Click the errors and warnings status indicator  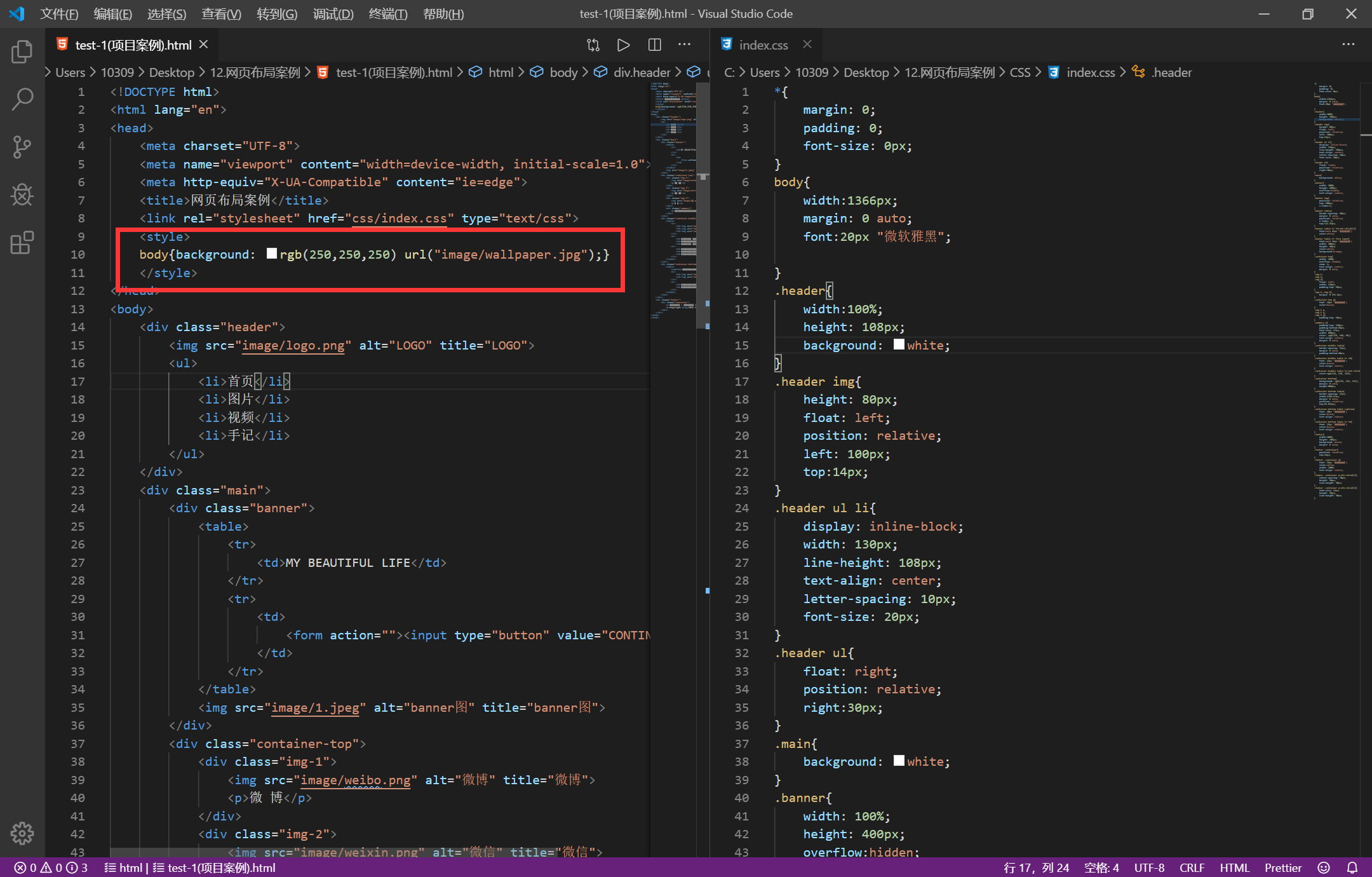(x=51, y=867)
